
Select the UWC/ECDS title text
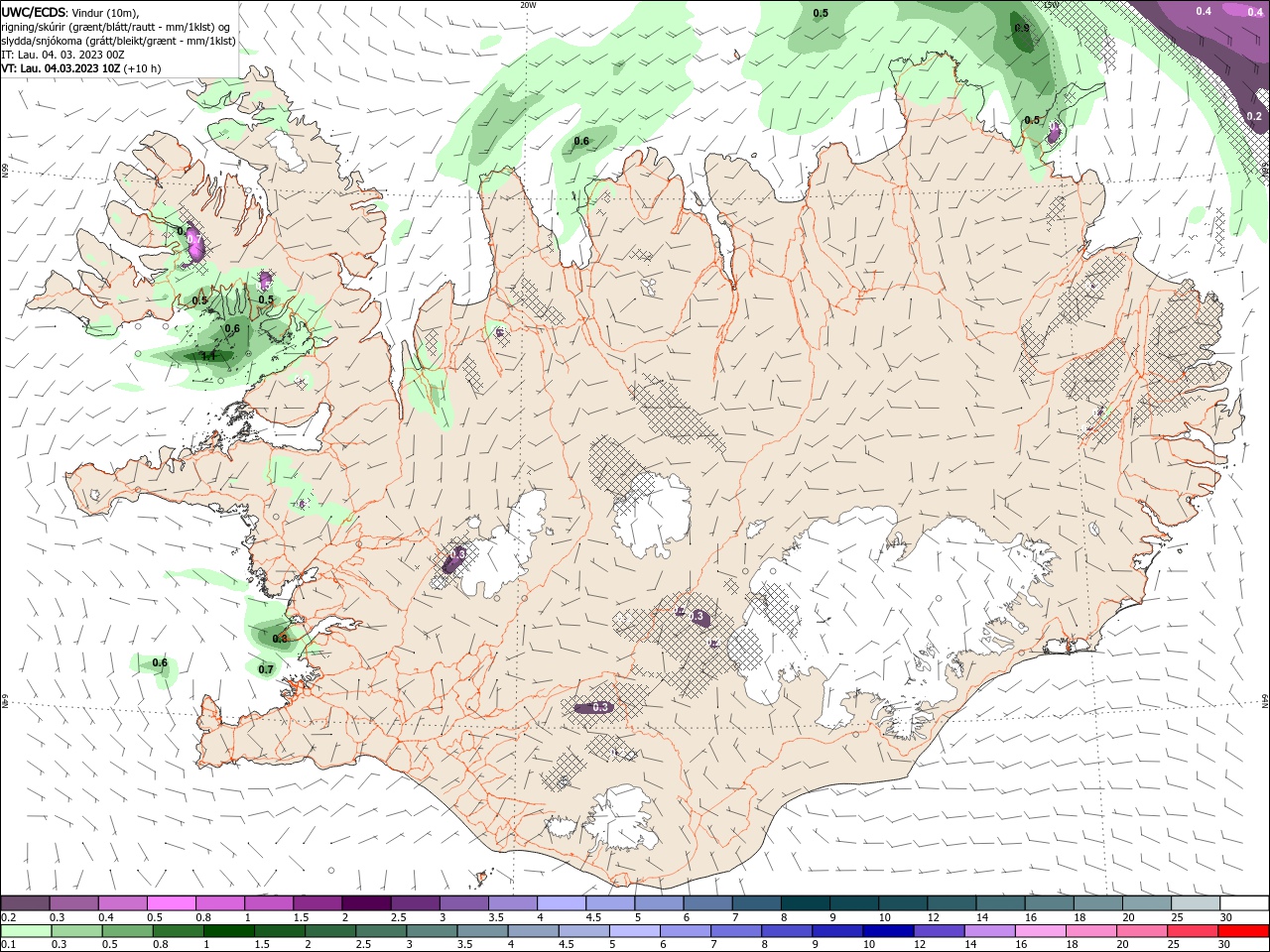coord(33,12)
